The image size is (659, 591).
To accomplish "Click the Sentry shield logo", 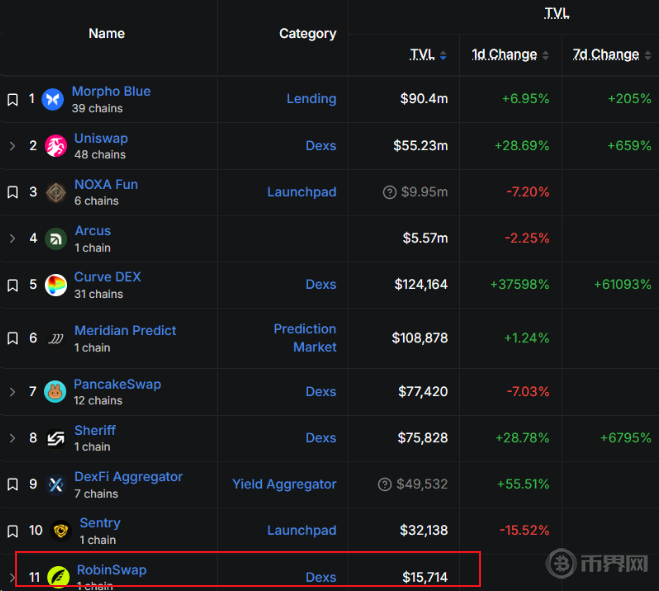I will pos(61,530).
